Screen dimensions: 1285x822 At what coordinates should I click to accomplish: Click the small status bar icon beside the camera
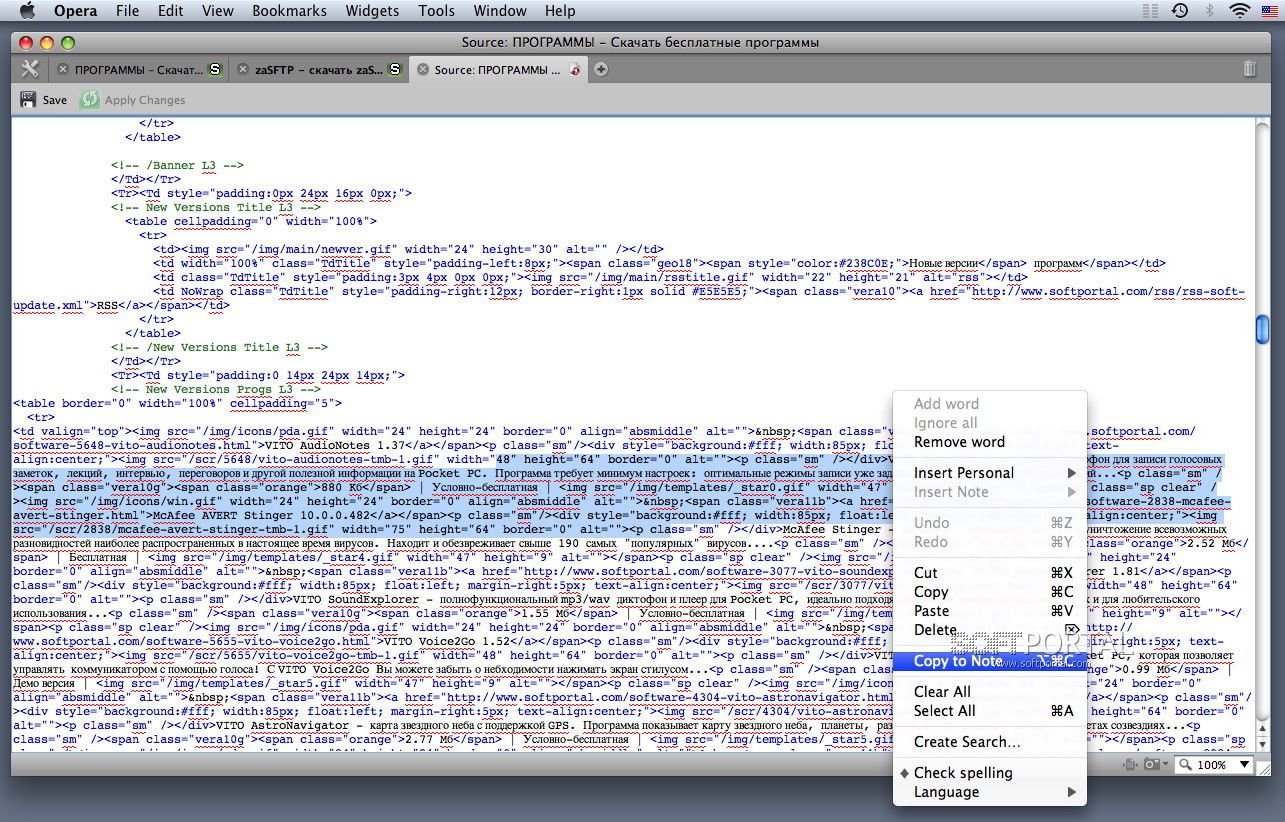1130,764
